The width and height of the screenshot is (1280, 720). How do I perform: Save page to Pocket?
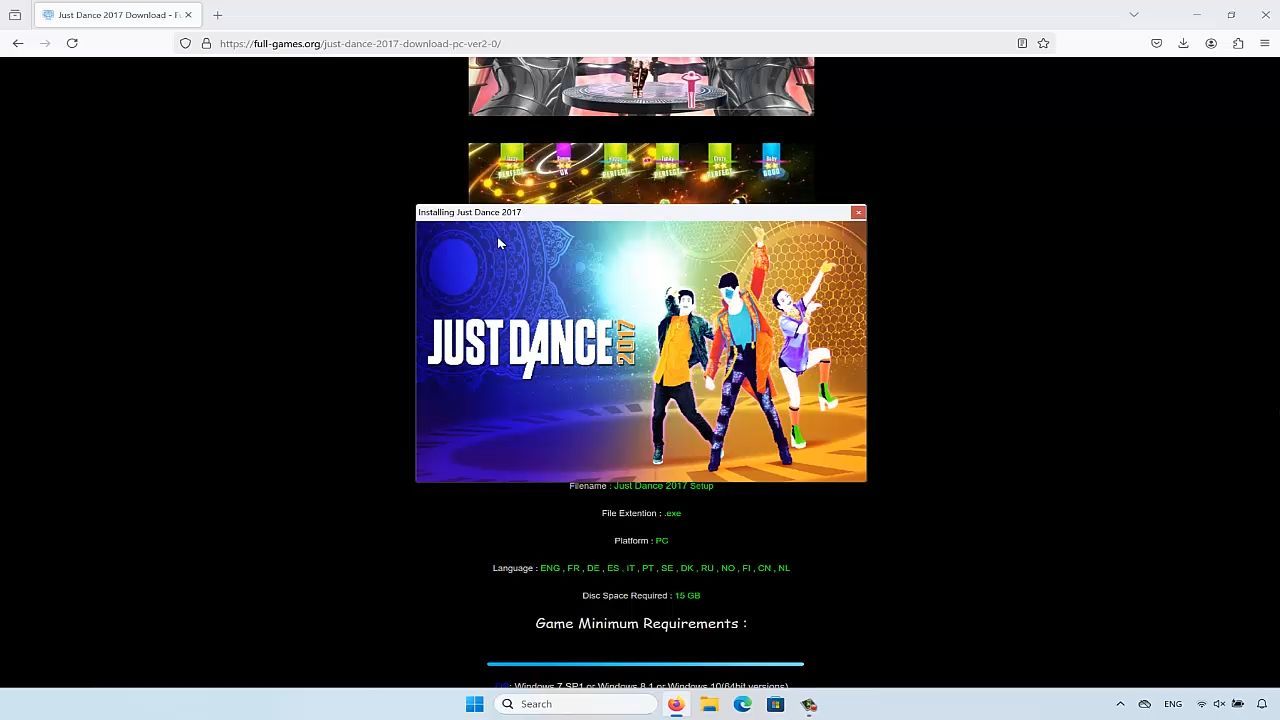click(x=1156, y=43)
